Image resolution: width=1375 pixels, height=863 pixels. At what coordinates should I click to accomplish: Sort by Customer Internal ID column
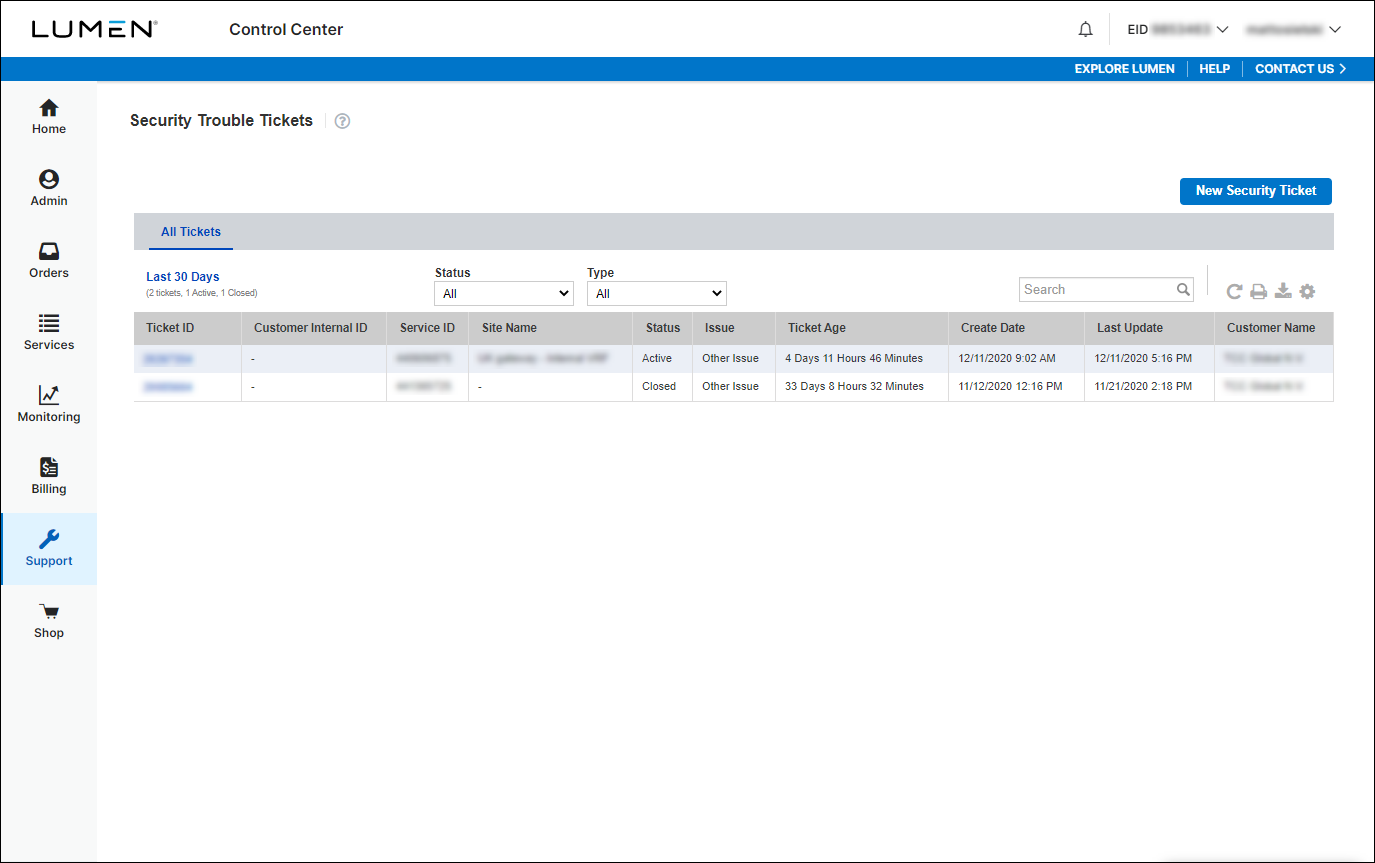pos(311,328)
